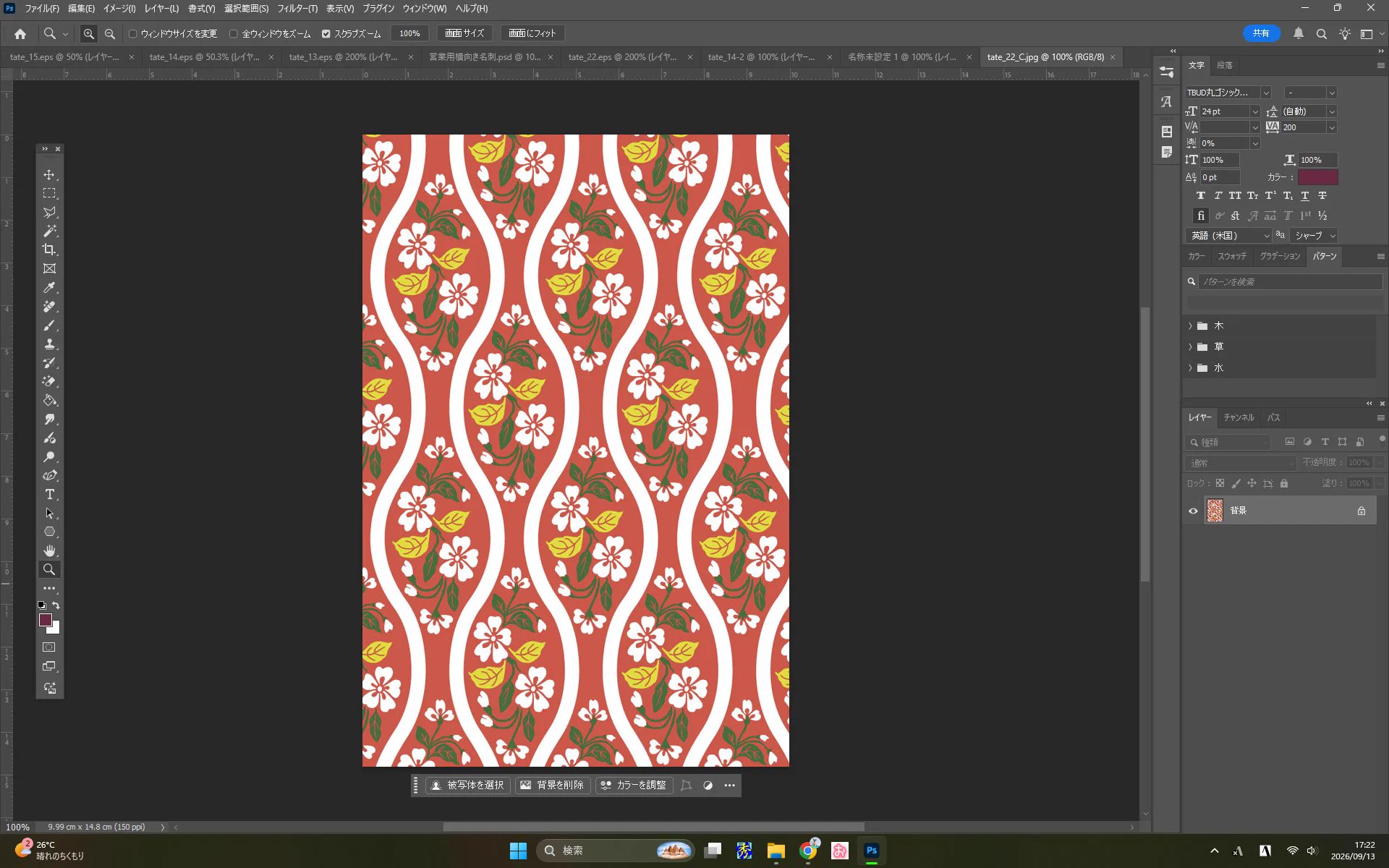Disable スクラブズーム checkbox

coord(326,33)
